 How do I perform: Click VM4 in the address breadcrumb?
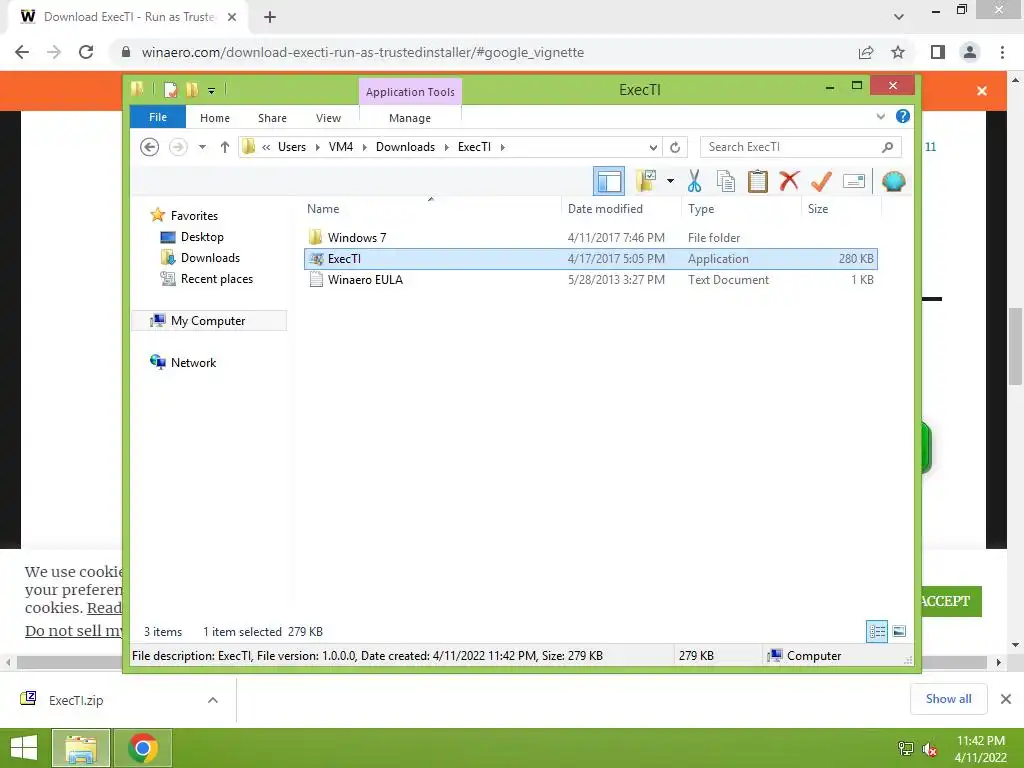(341, 147)
